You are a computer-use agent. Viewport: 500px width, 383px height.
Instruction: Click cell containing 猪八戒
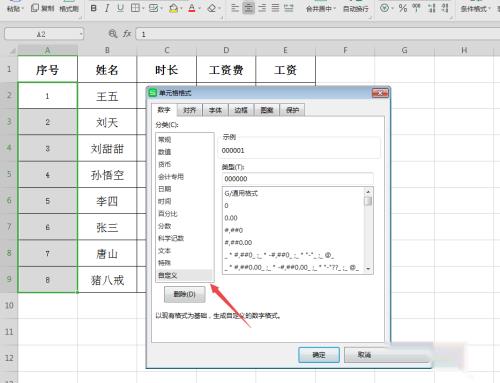(x=107, y=280)
